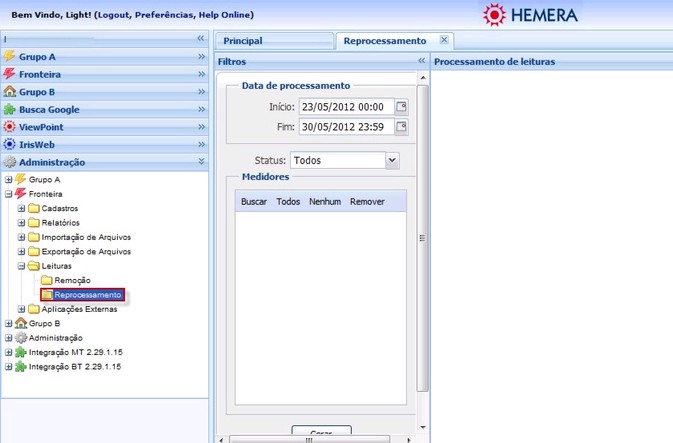This screenshot has height=443, width=673.
Task: Expand the Cadastros tree folder
Action: point(22,209)
